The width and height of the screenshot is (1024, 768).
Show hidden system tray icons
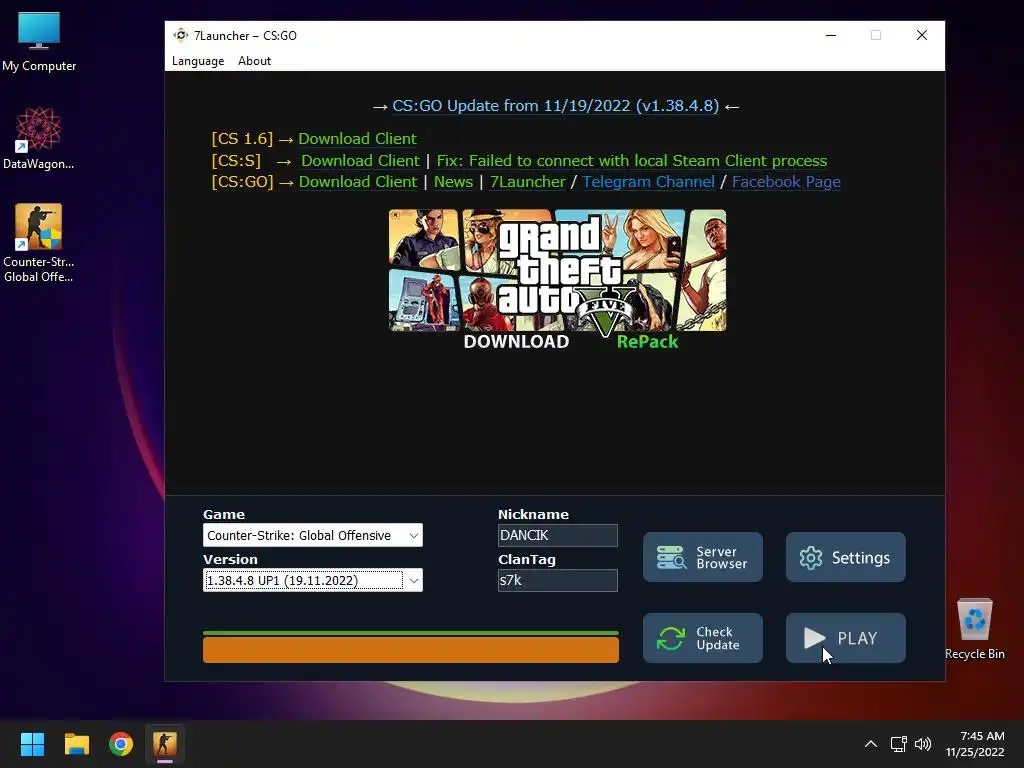pyautogui.click(x=871, y=744)
